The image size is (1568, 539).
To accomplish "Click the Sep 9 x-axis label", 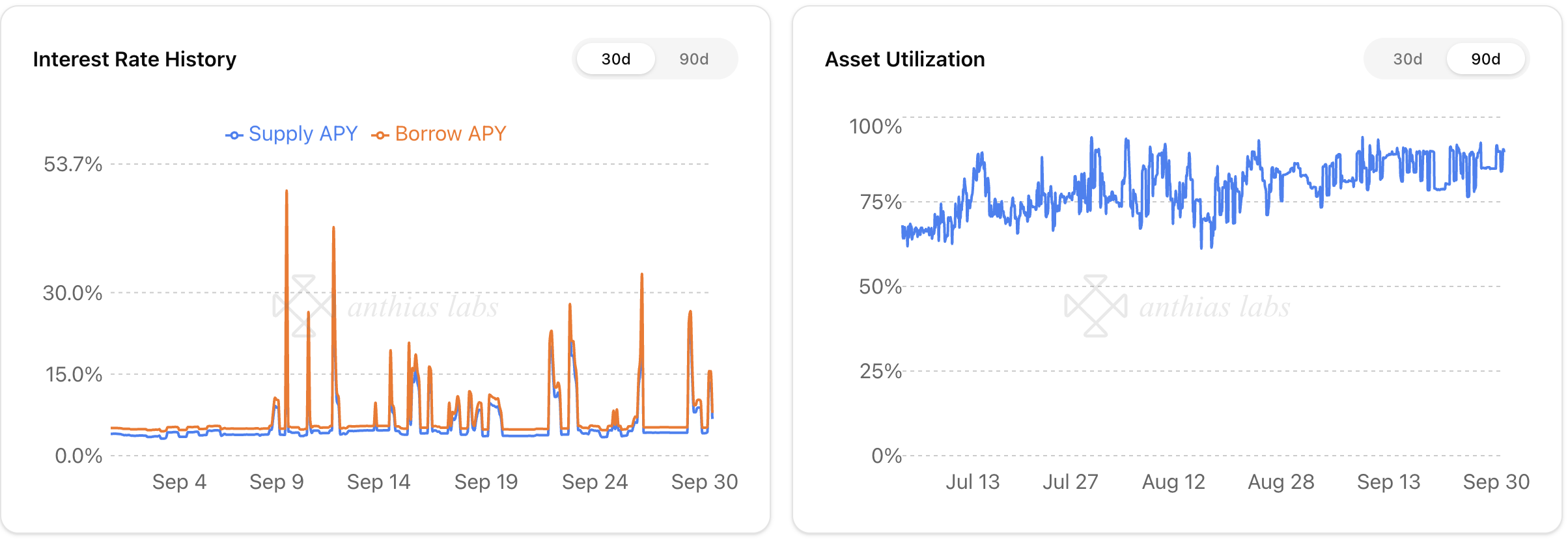I will point(277,482).
